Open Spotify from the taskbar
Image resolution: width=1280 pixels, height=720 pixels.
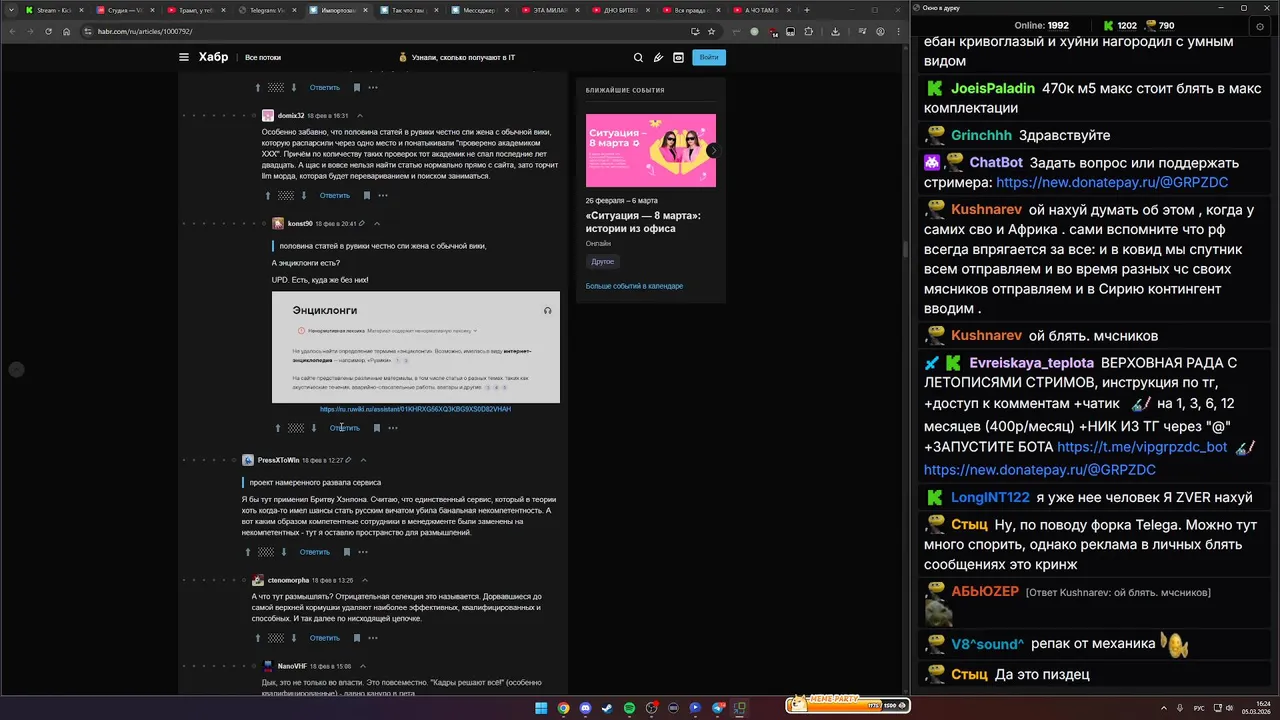click(x=629, y=708)
